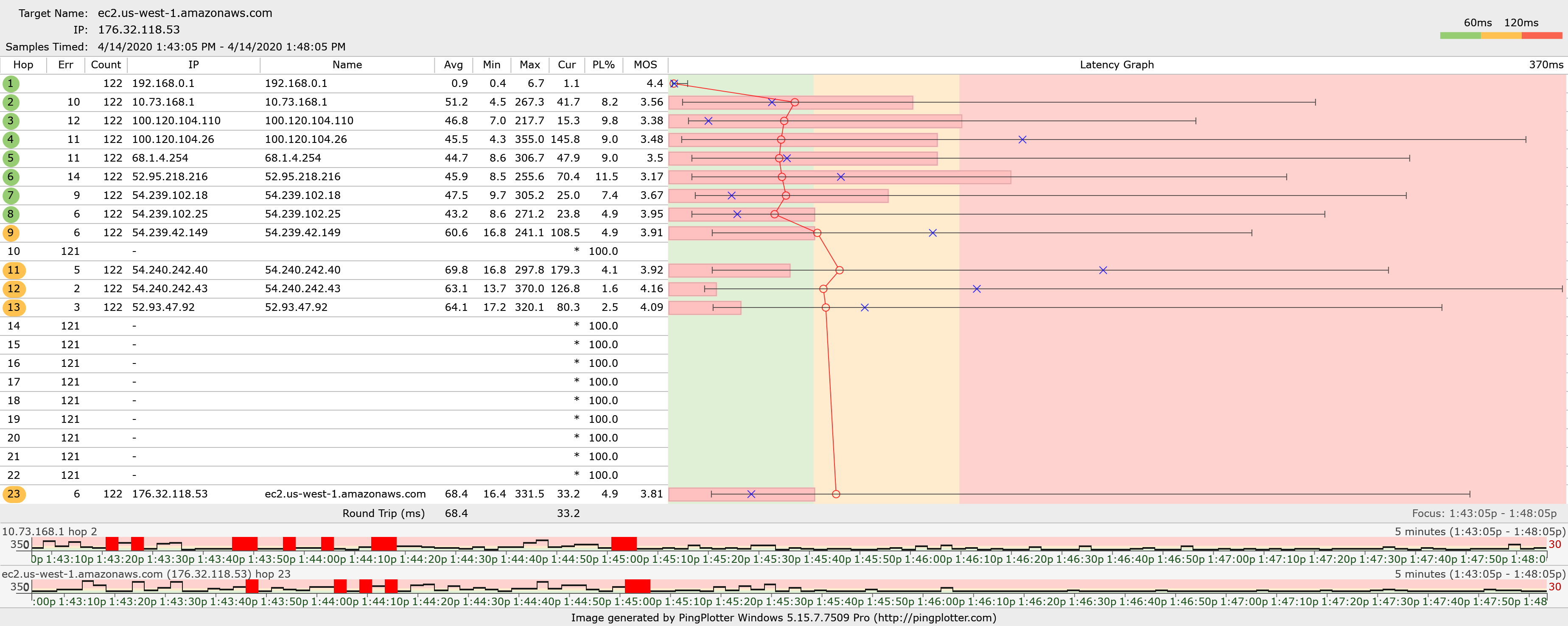Click the Focus time range text
The image size is (1568, 626).
coord(1484,514)
